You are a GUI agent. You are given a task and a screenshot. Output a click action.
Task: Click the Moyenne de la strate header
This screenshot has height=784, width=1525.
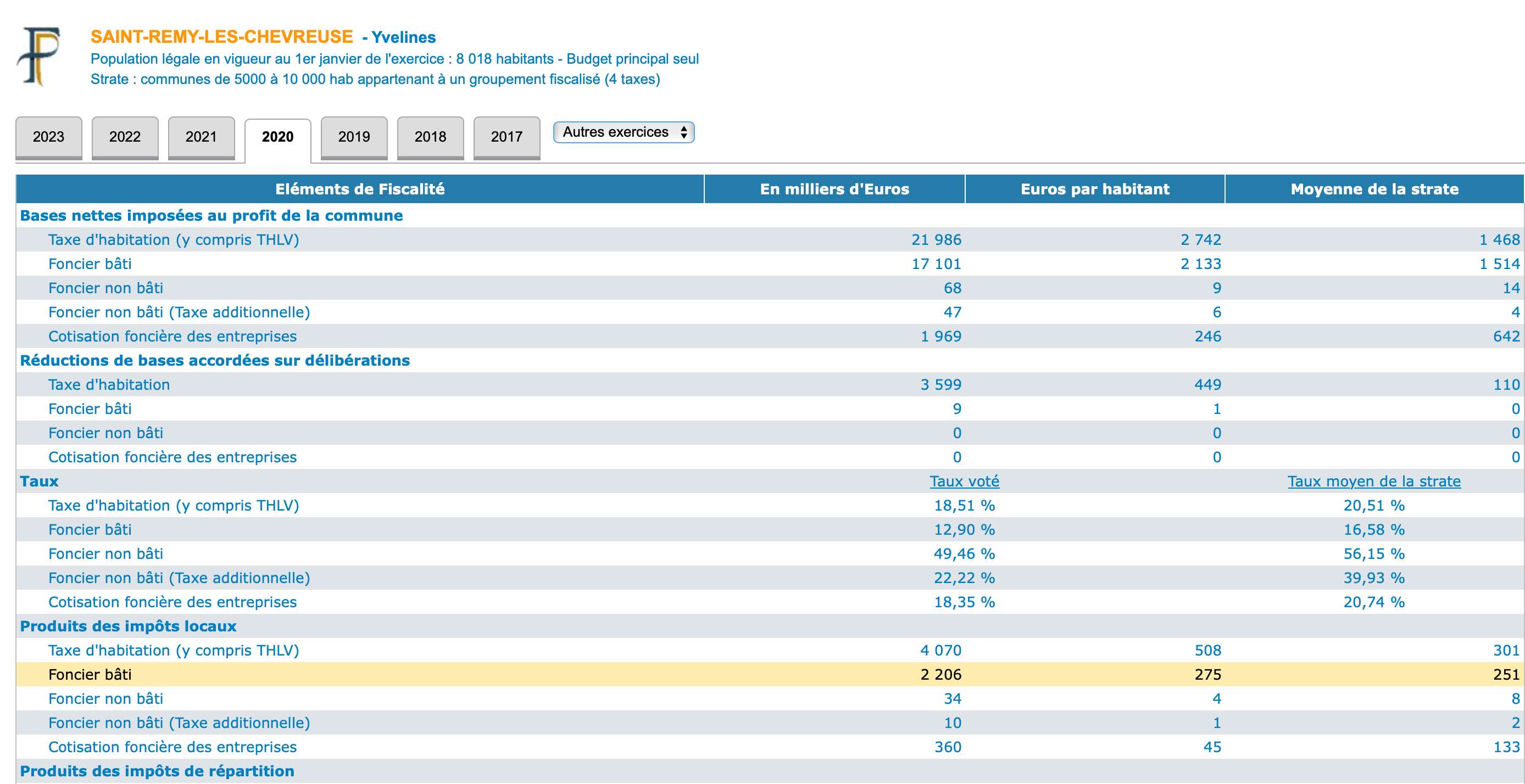coord(1374,189)
